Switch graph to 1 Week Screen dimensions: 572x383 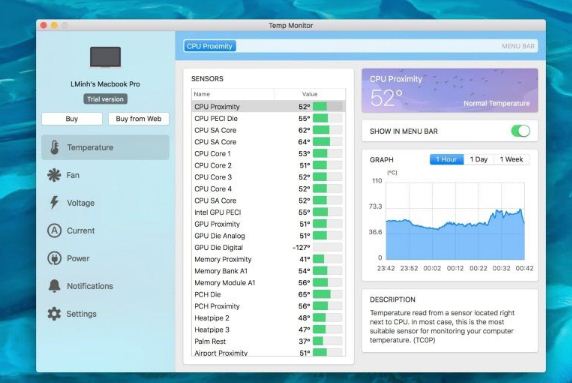(511, 159)
